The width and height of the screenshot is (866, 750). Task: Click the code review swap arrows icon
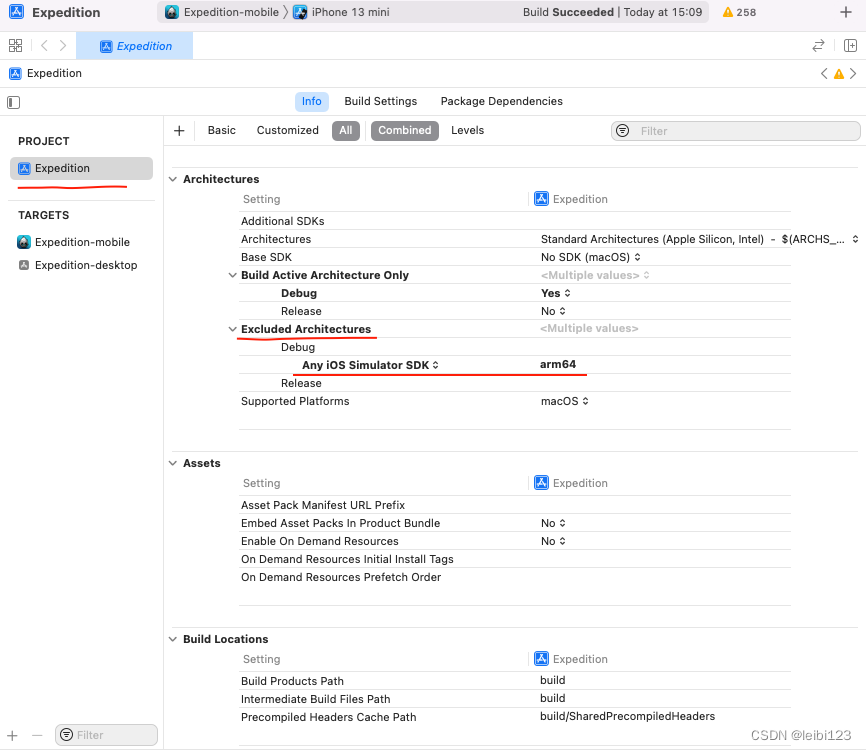point(819,46)
